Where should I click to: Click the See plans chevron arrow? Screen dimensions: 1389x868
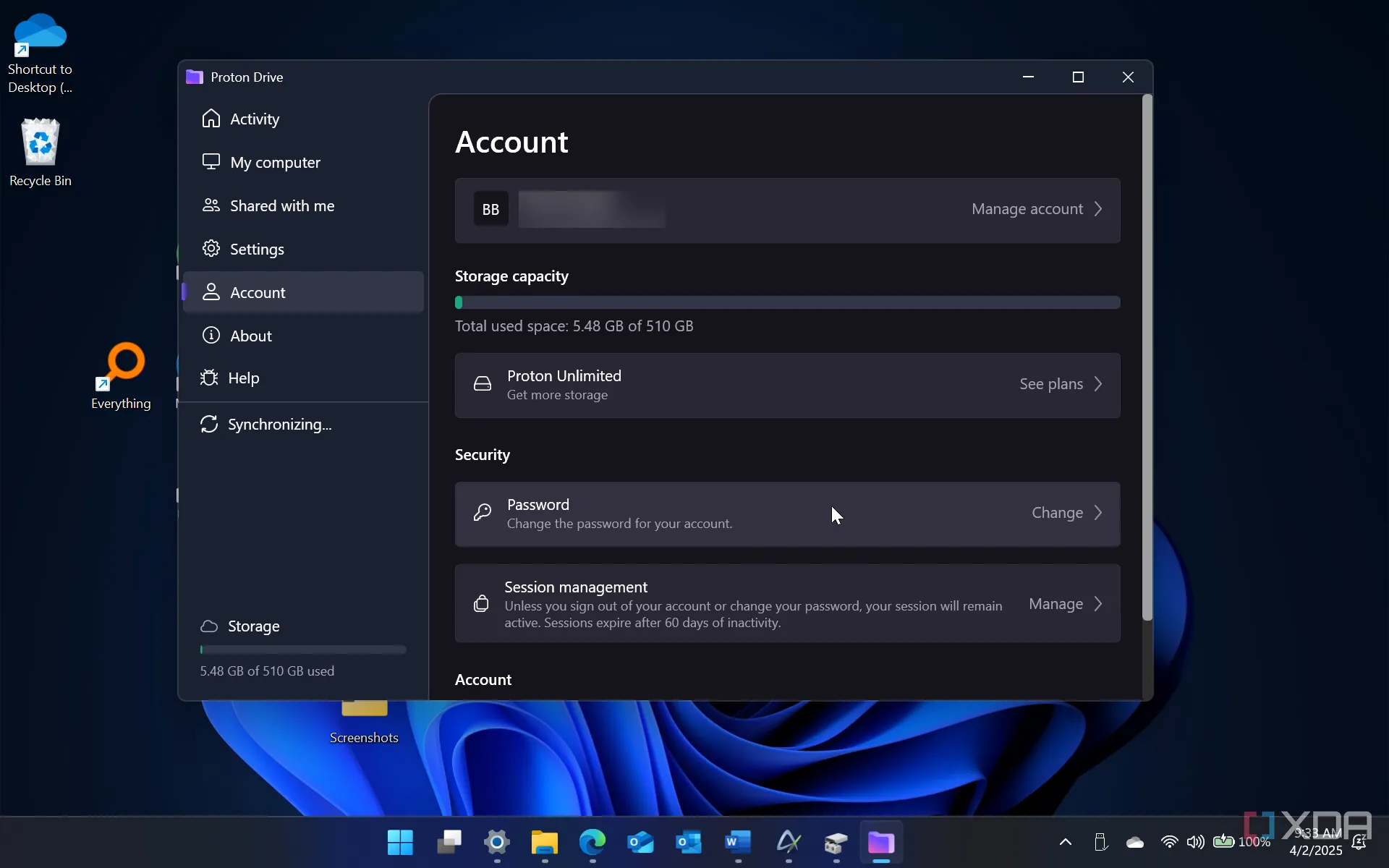coord(1098,384)
